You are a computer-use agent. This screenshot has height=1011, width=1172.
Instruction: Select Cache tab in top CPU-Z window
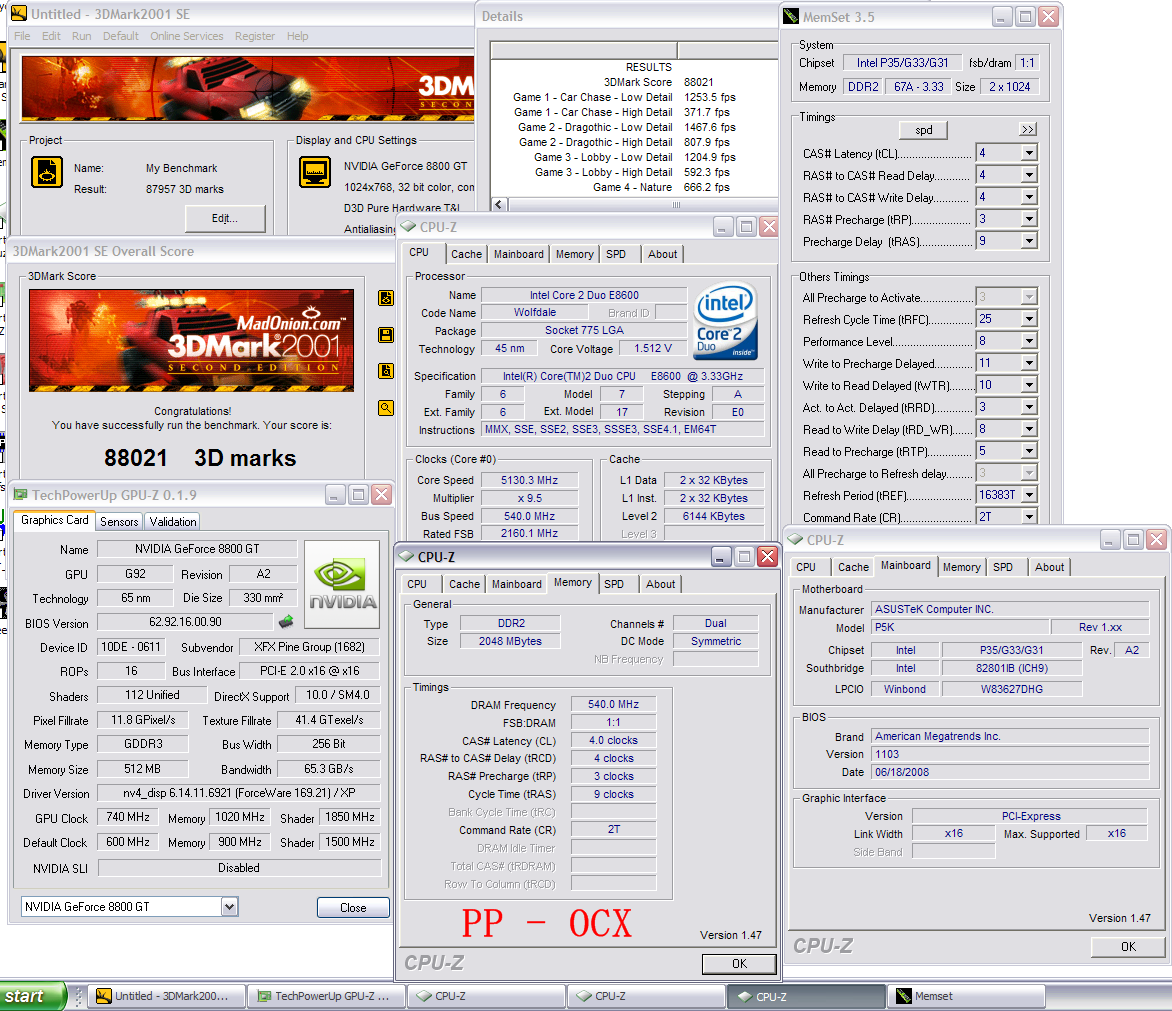coord(466,254)
